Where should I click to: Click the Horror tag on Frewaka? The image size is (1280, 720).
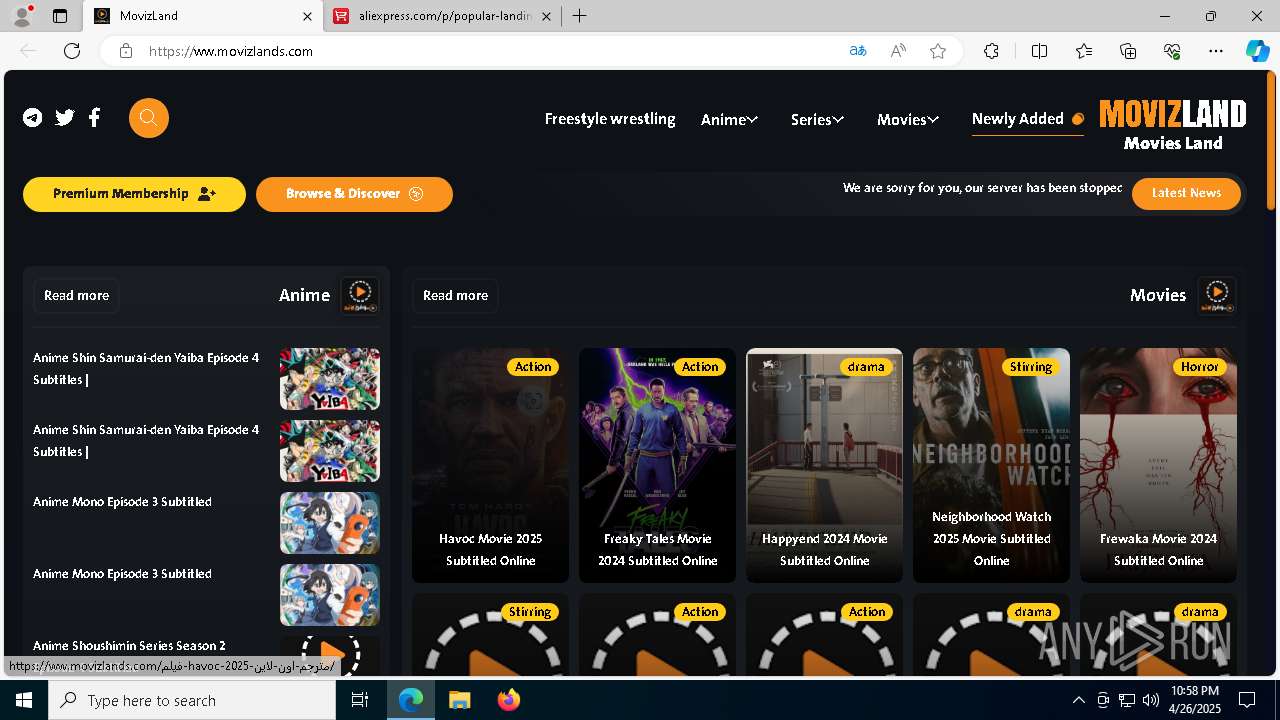pyautogui.click(x=1199, y=367)
